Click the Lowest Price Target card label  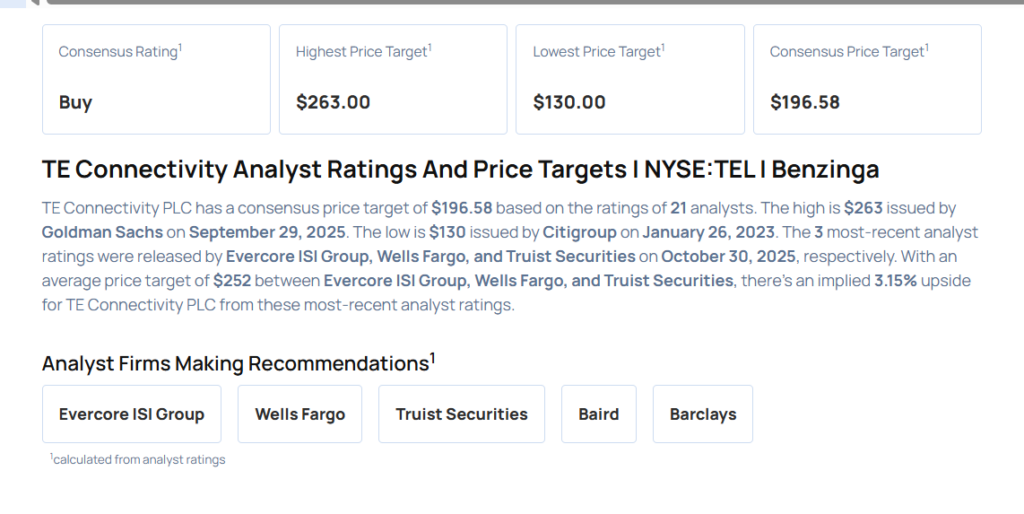pos(597,52)
